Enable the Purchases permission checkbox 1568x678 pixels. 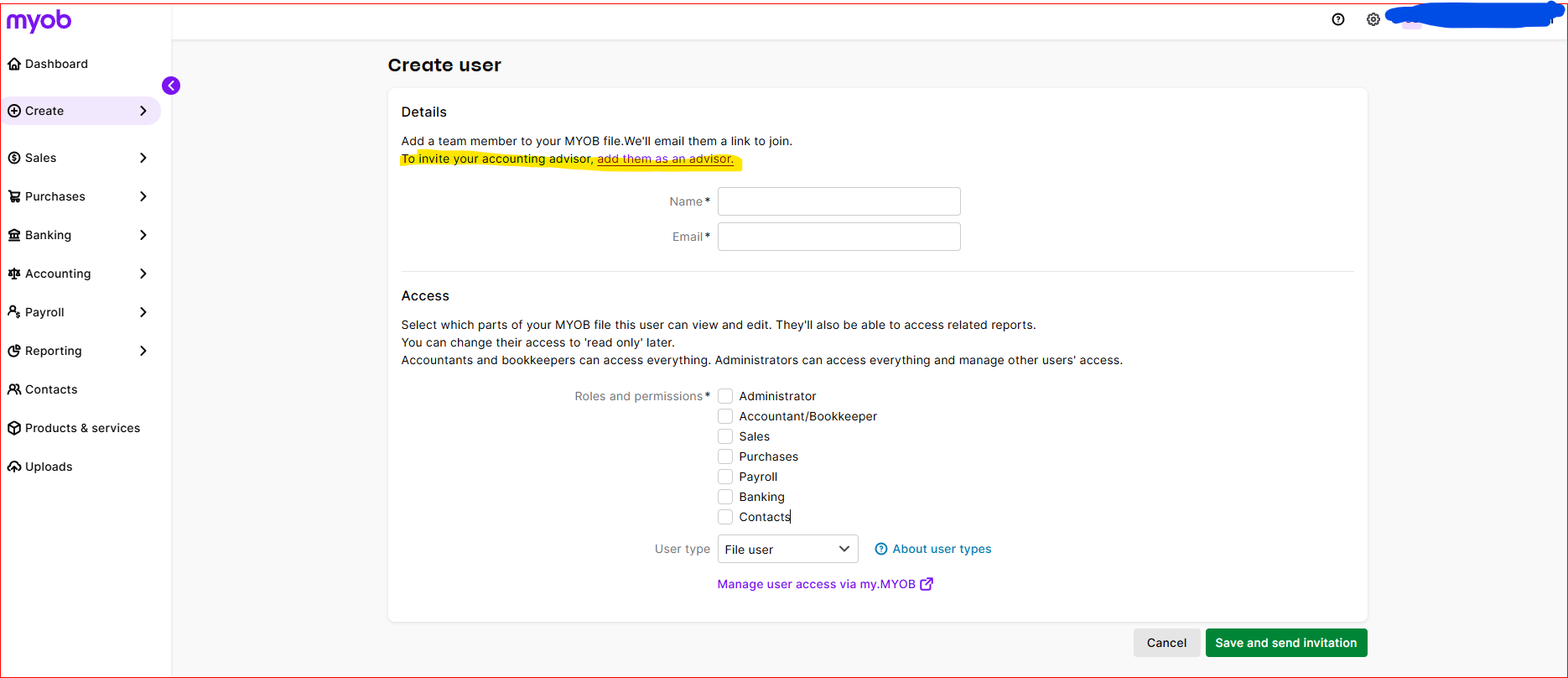[725, 456]
